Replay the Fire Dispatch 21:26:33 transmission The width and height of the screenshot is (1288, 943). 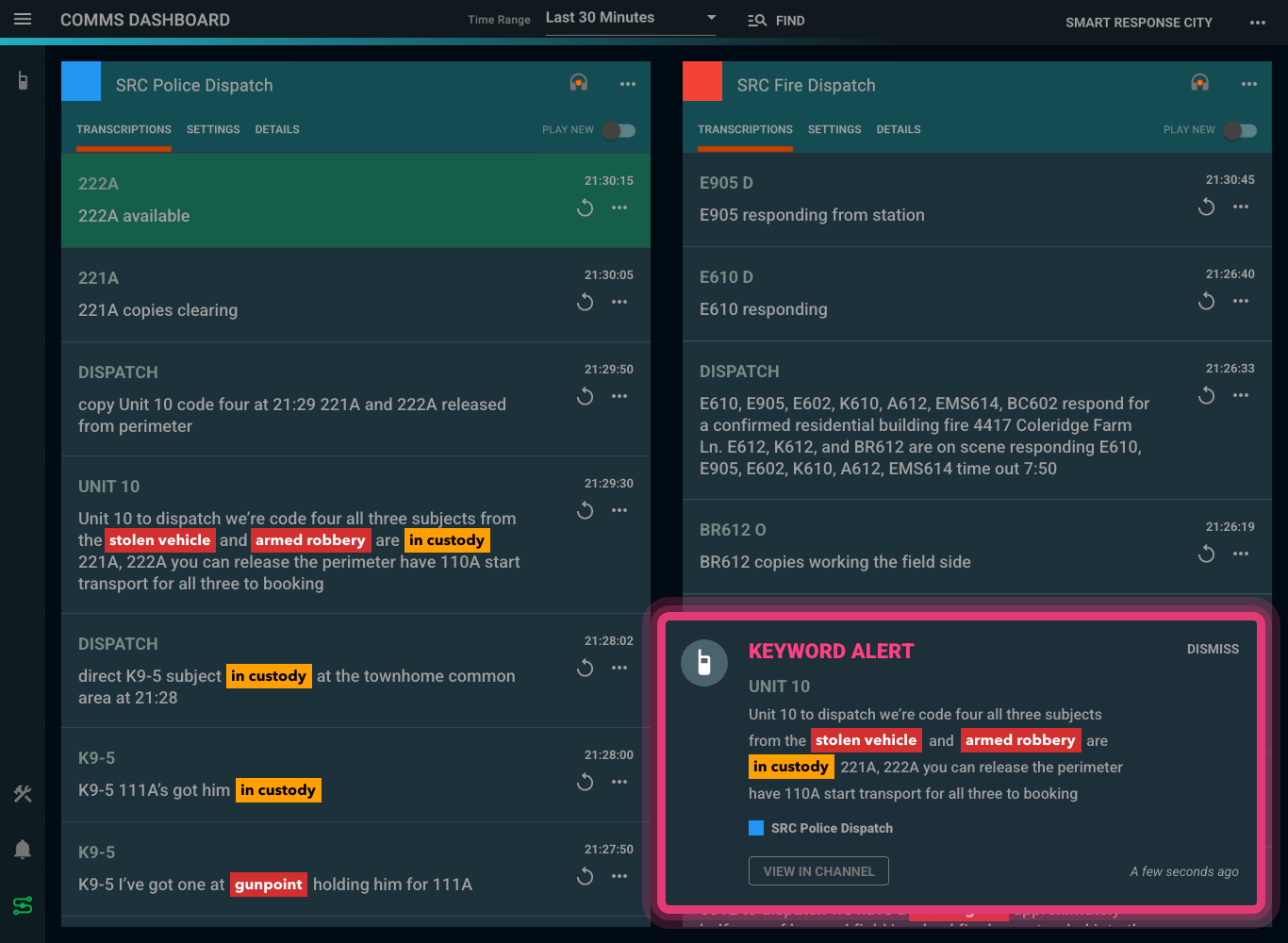click(1207, 395)
